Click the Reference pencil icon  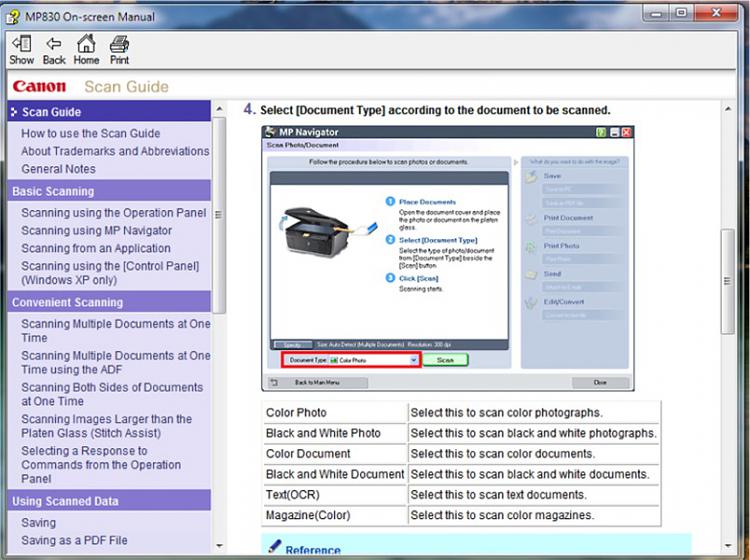coord(275,546)
